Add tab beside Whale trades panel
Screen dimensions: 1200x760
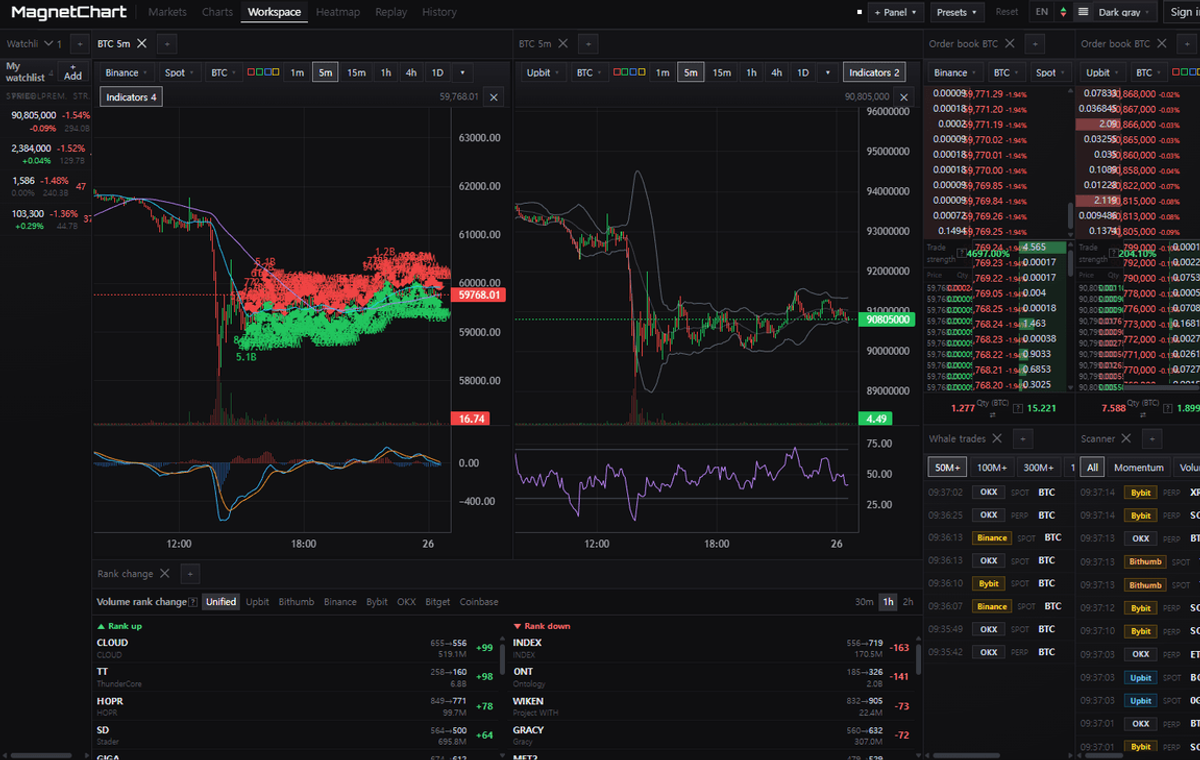coord(1022,439)
